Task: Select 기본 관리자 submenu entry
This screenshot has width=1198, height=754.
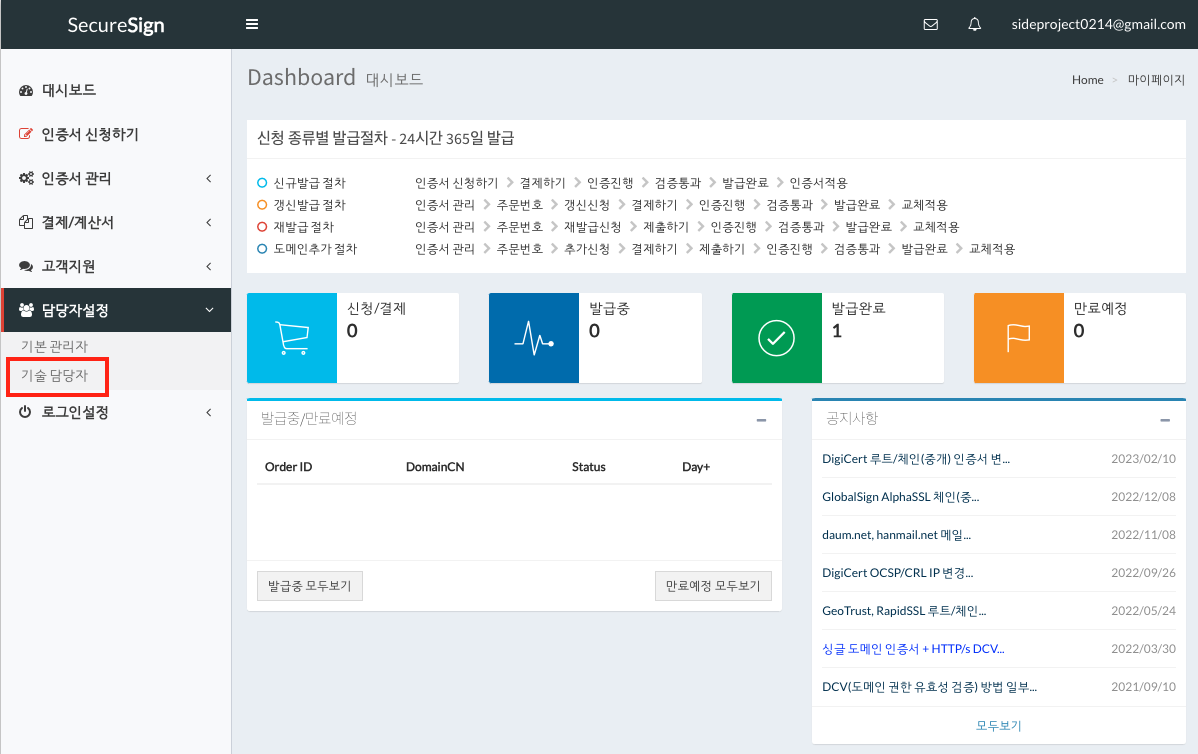Action: [54, 346]
